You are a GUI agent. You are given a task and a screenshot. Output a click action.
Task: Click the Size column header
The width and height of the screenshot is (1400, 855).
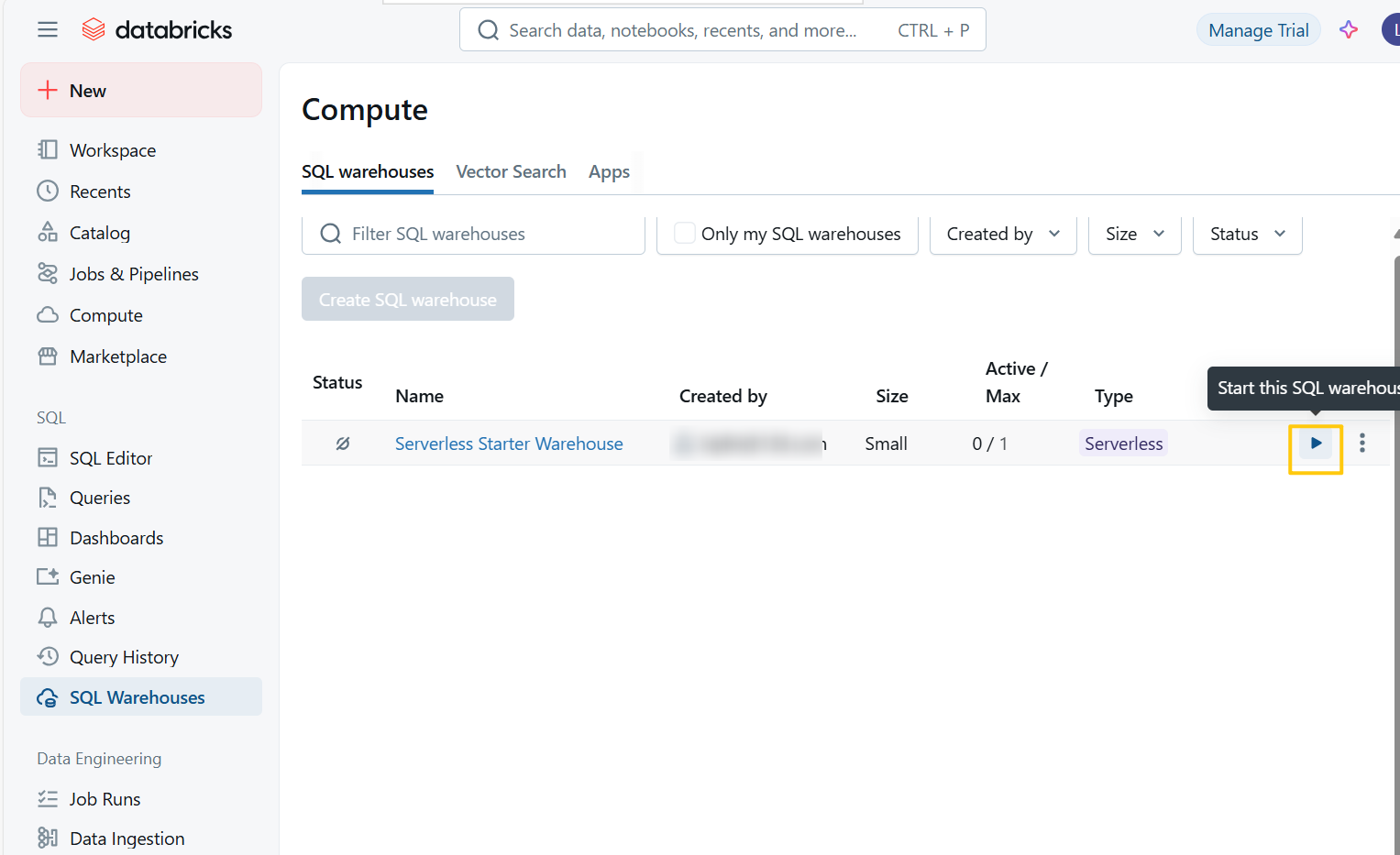(x=892, y=396)
